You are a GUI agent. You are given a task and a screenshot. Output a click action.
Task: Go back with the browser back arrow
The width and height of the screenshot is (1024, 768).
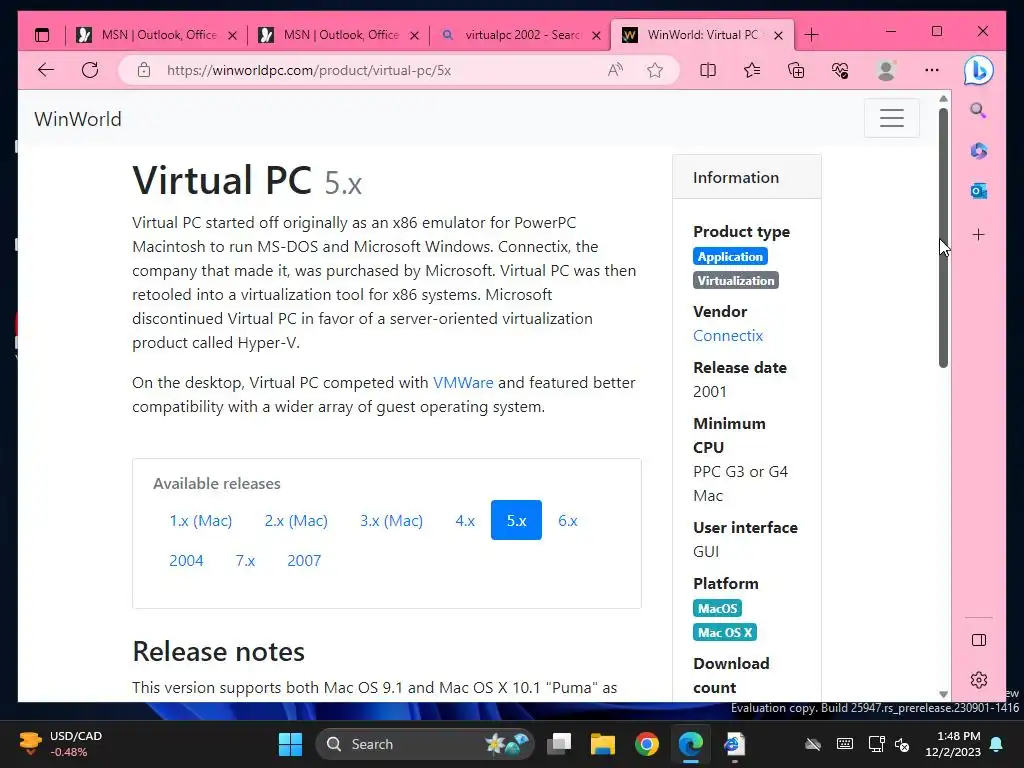coord(46,70)
